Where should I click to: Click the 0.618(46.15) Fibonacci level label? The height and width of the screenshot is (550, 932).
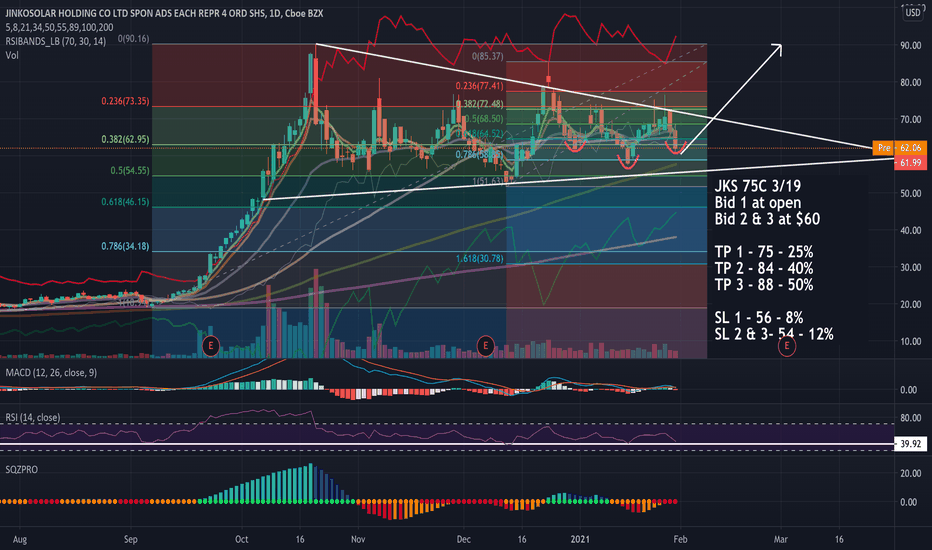point(125,202)
